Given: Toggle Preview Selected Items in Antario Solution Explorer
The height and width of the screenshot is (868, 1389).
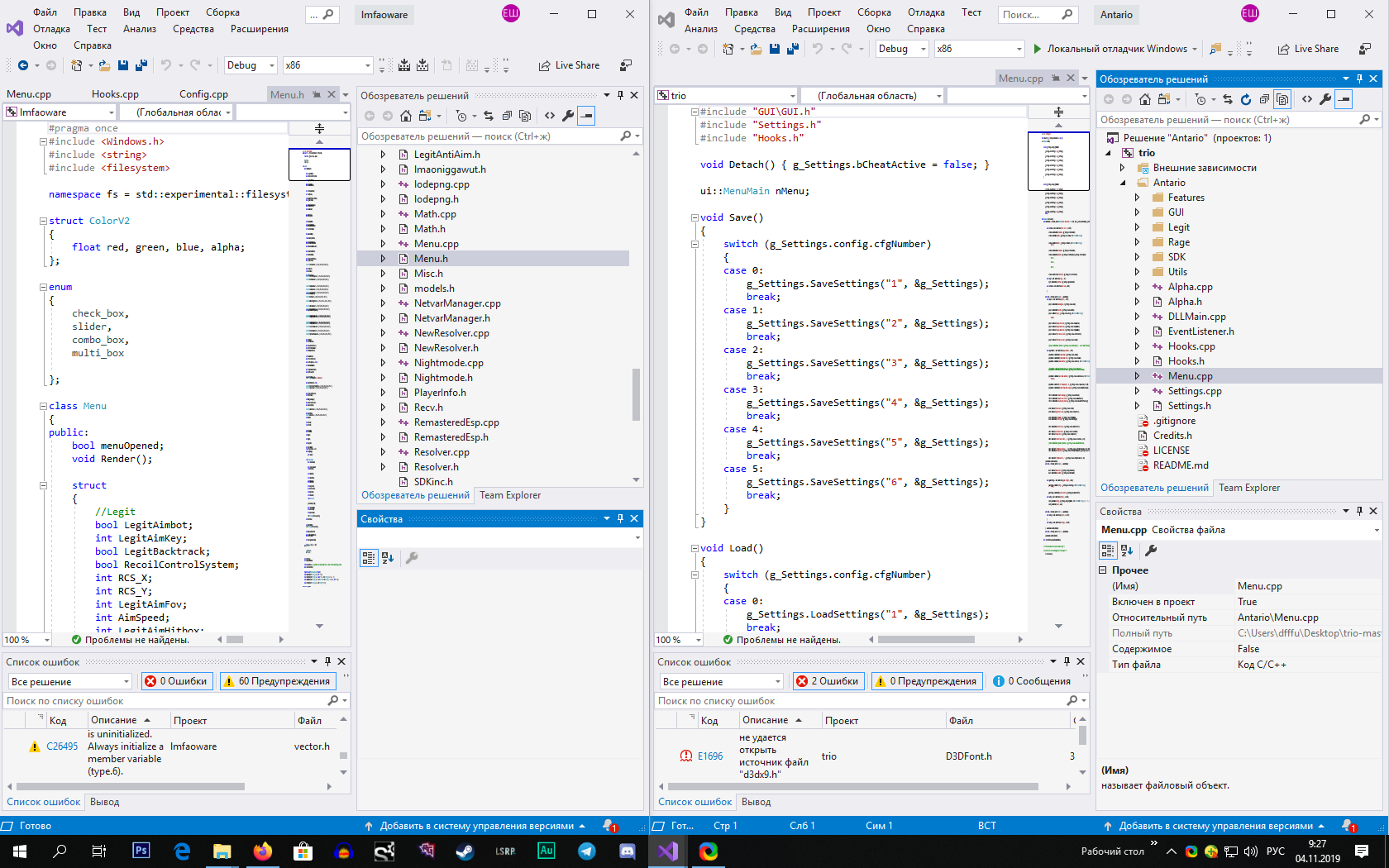Looking at the screenshot, I should coord(1344,99).
